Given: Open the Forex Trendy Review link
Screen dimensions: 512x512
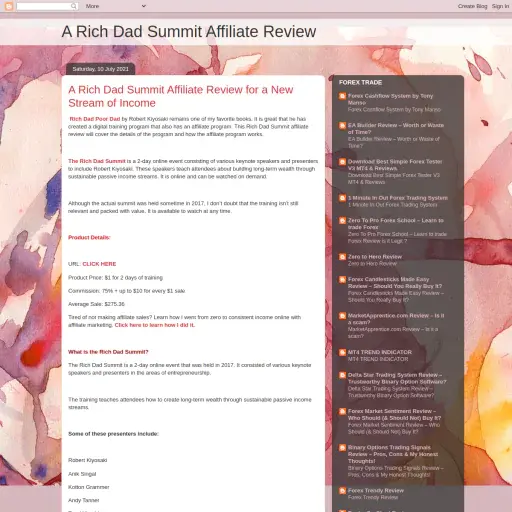Looking at the screenshot, I should point(376,491).
